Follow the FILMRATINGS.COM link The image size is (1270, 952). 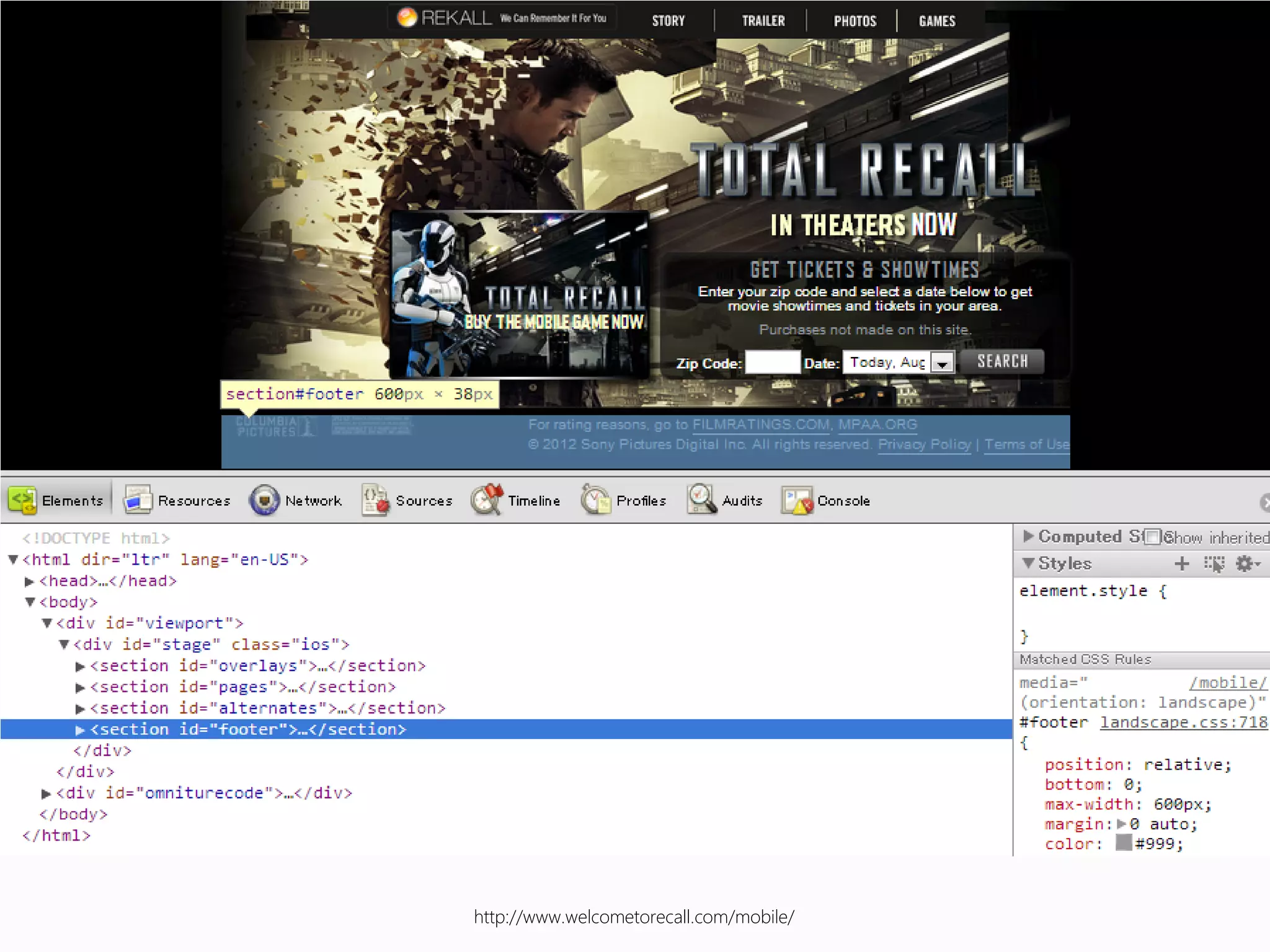(x=761, y=425)
